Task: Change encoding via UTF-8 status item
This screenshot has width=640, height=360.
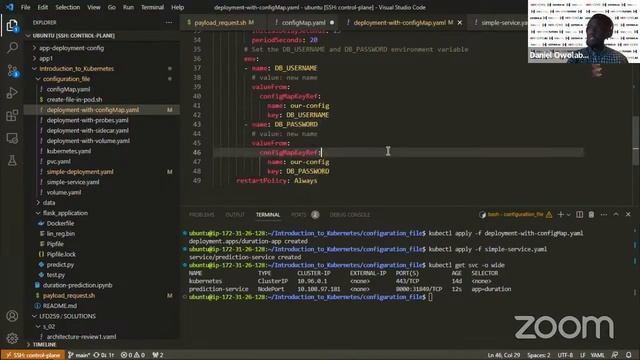Action: pyautogui.click(x=565, y=355)
